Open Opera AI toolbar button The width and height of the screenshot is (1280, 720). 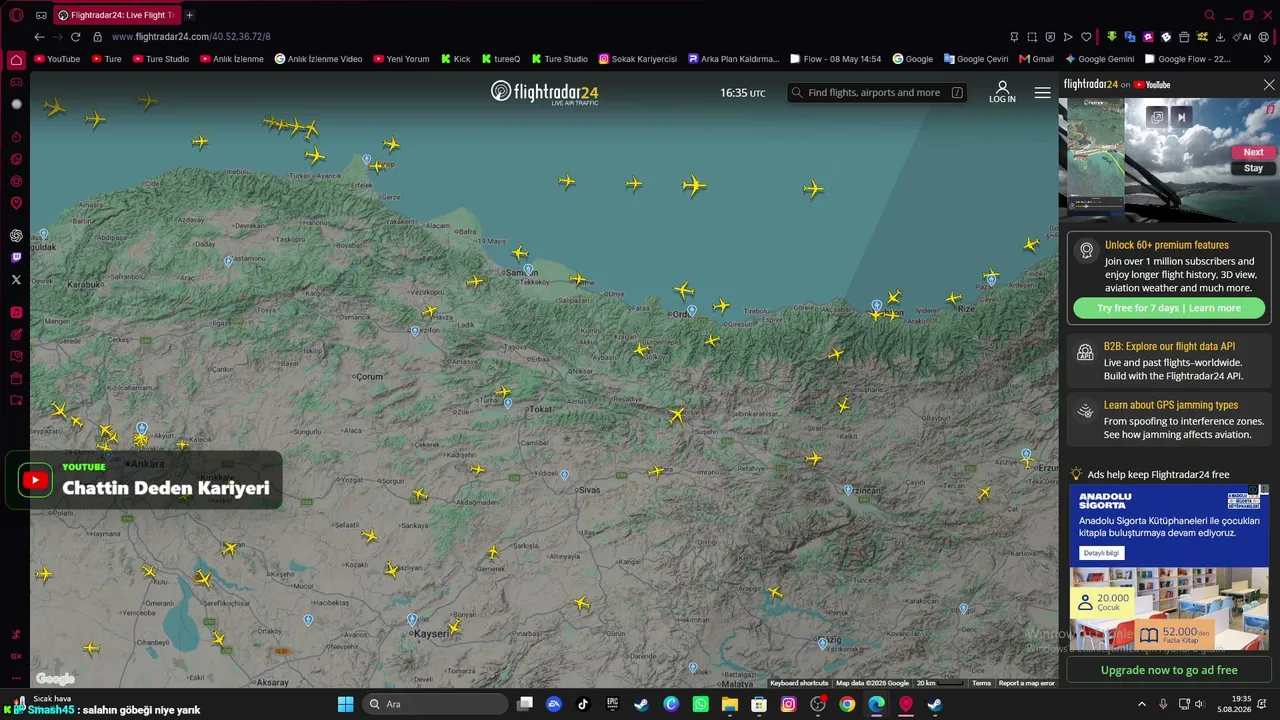click(1244, 37)
